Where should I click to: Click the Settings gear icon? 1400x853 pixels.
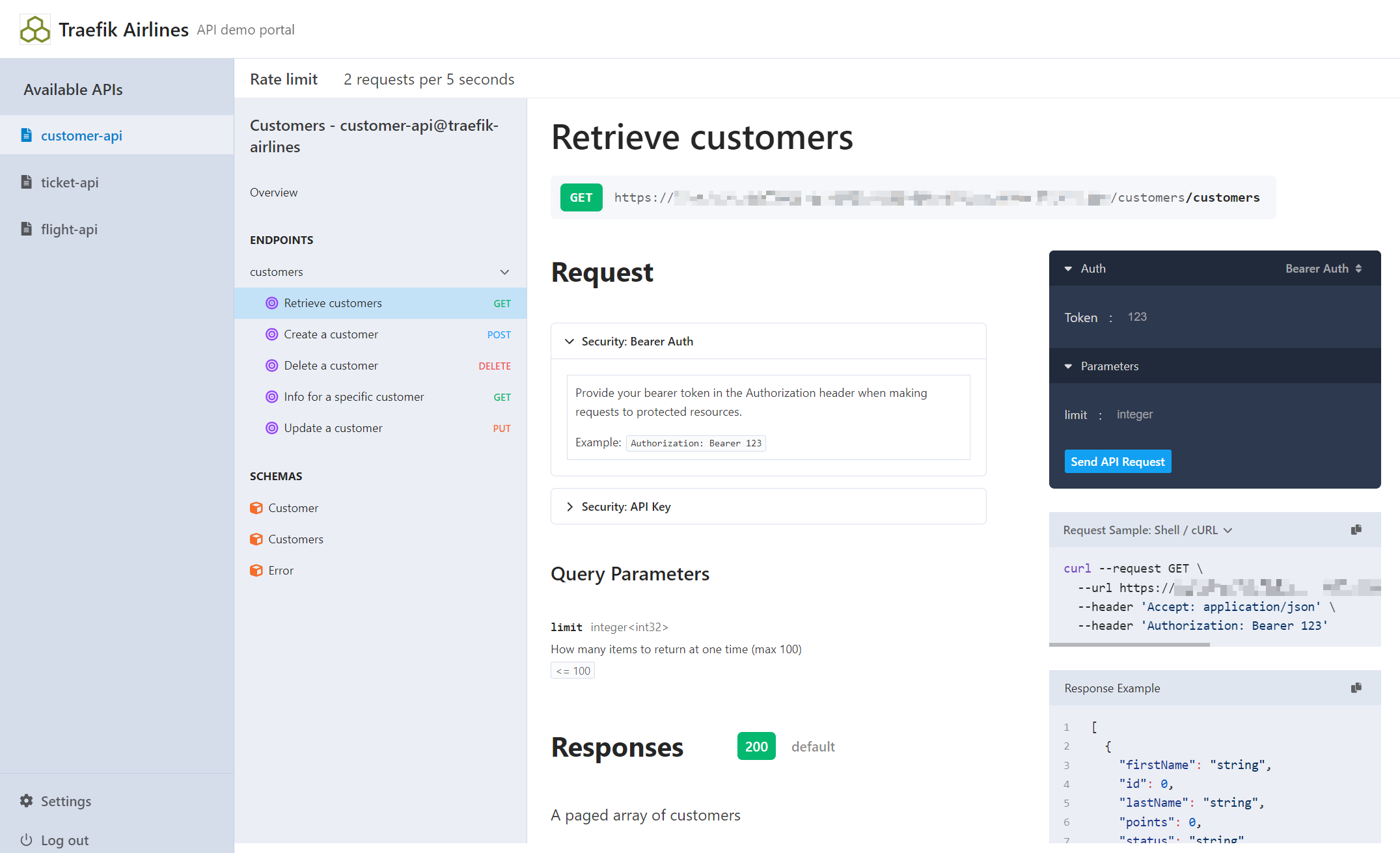[27, 801]
